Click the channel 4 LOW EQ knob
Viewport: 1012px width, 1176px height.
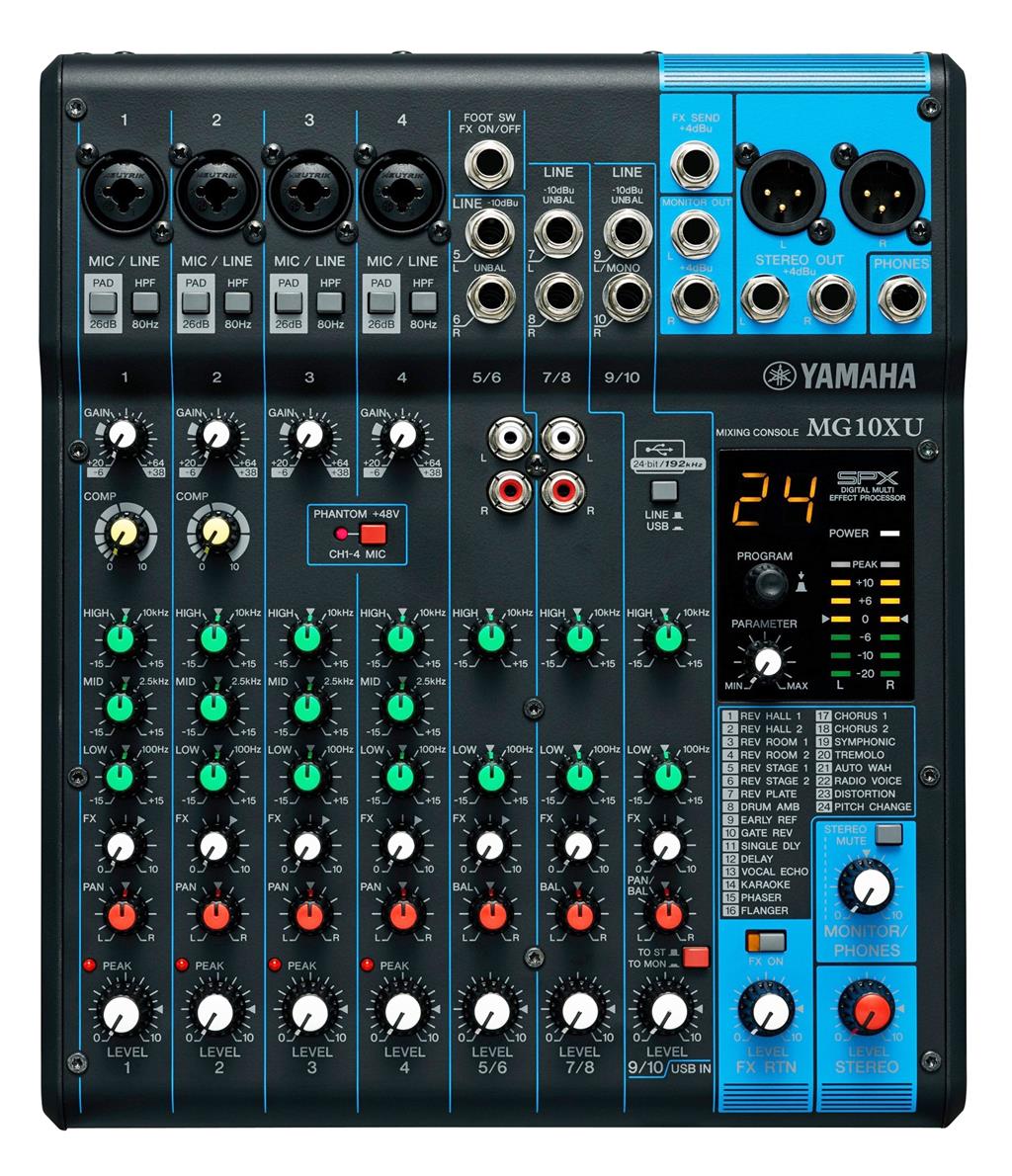click(x=400, y=776)
